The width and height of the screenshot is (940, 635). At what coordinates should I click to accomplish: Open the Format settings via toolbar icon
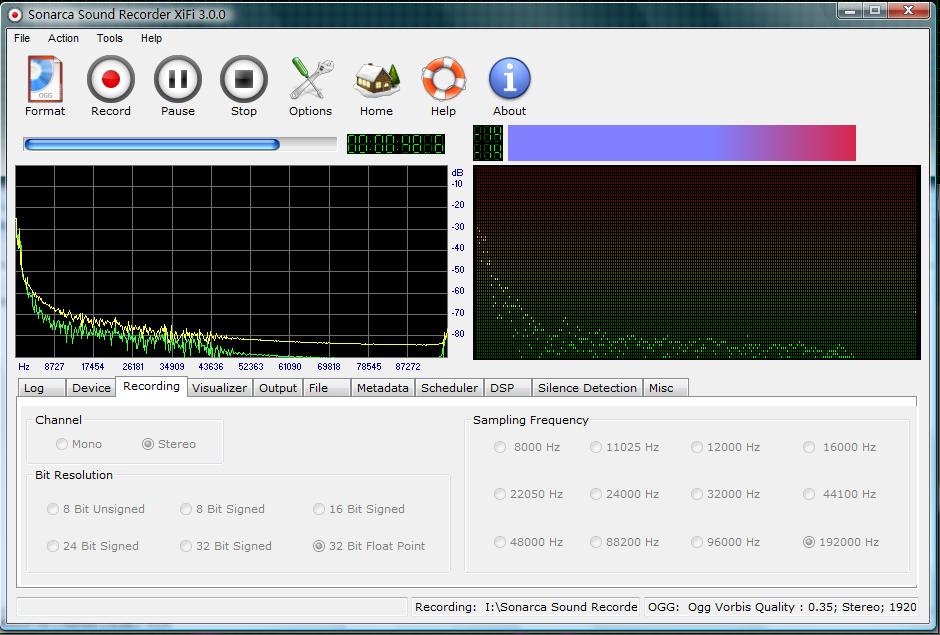coord(44,78)
